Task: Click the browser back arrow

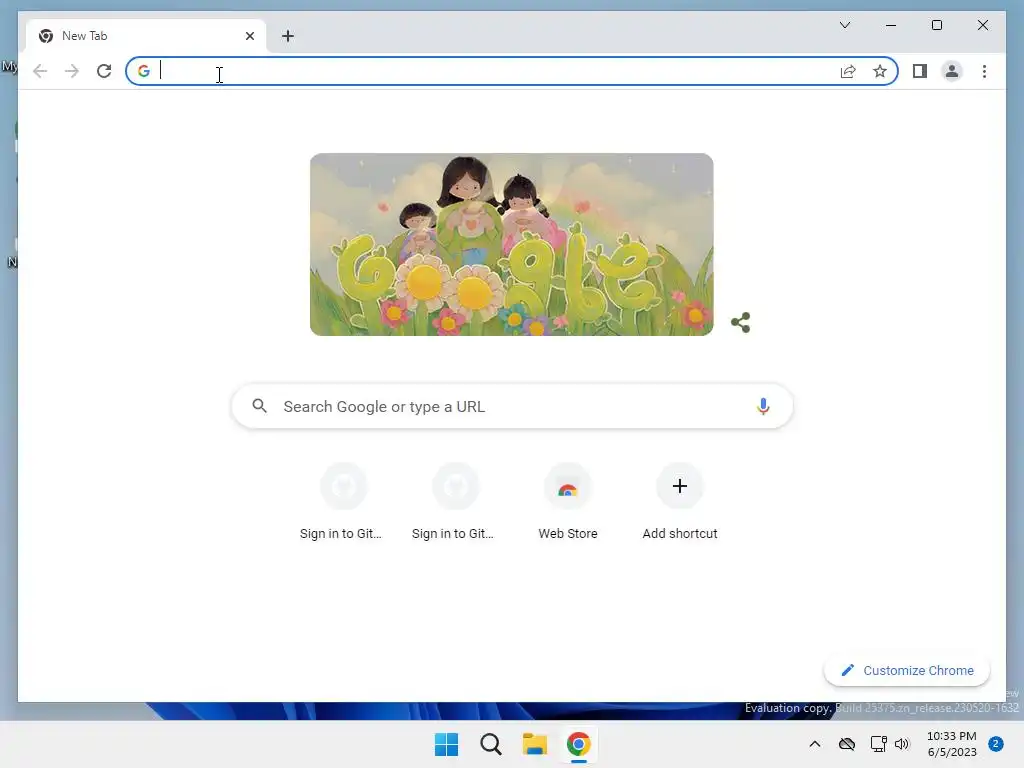Action: coord(40,71)
